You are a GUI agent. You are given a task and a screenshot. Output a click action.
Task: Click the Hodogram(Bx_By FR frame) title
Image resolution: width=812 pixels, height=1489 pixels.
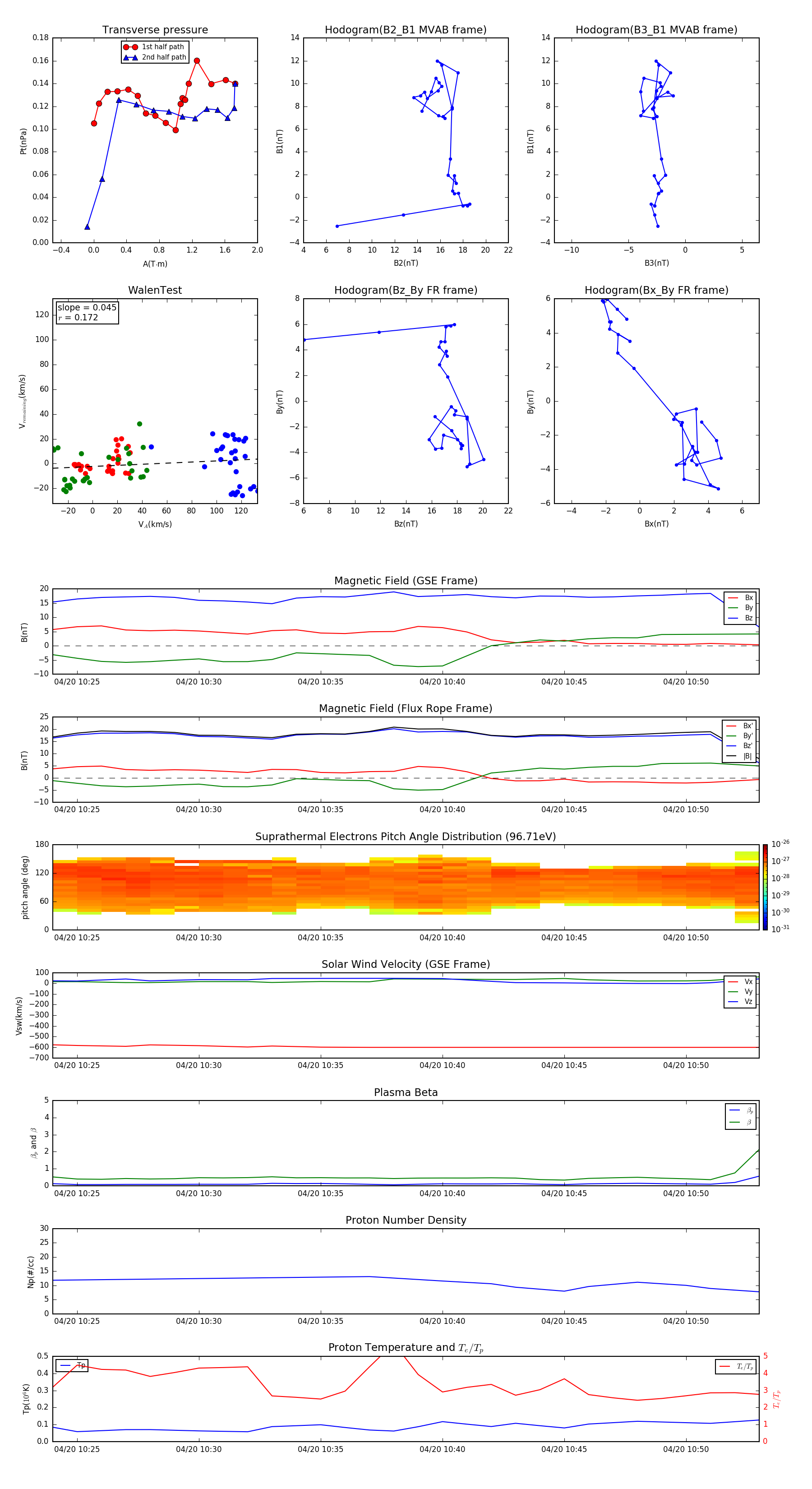[x=656, y=290]
